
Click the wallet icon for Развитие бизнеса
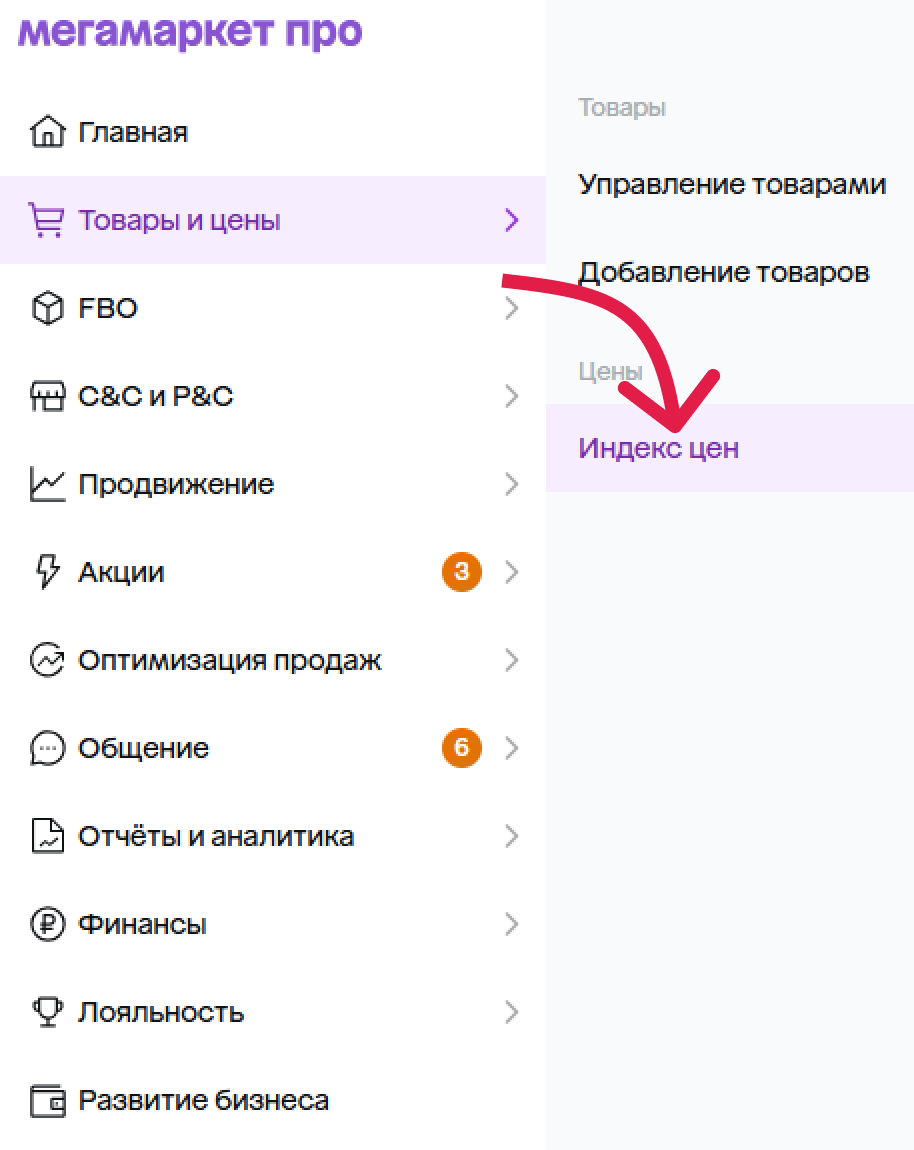pos(47,1101)
